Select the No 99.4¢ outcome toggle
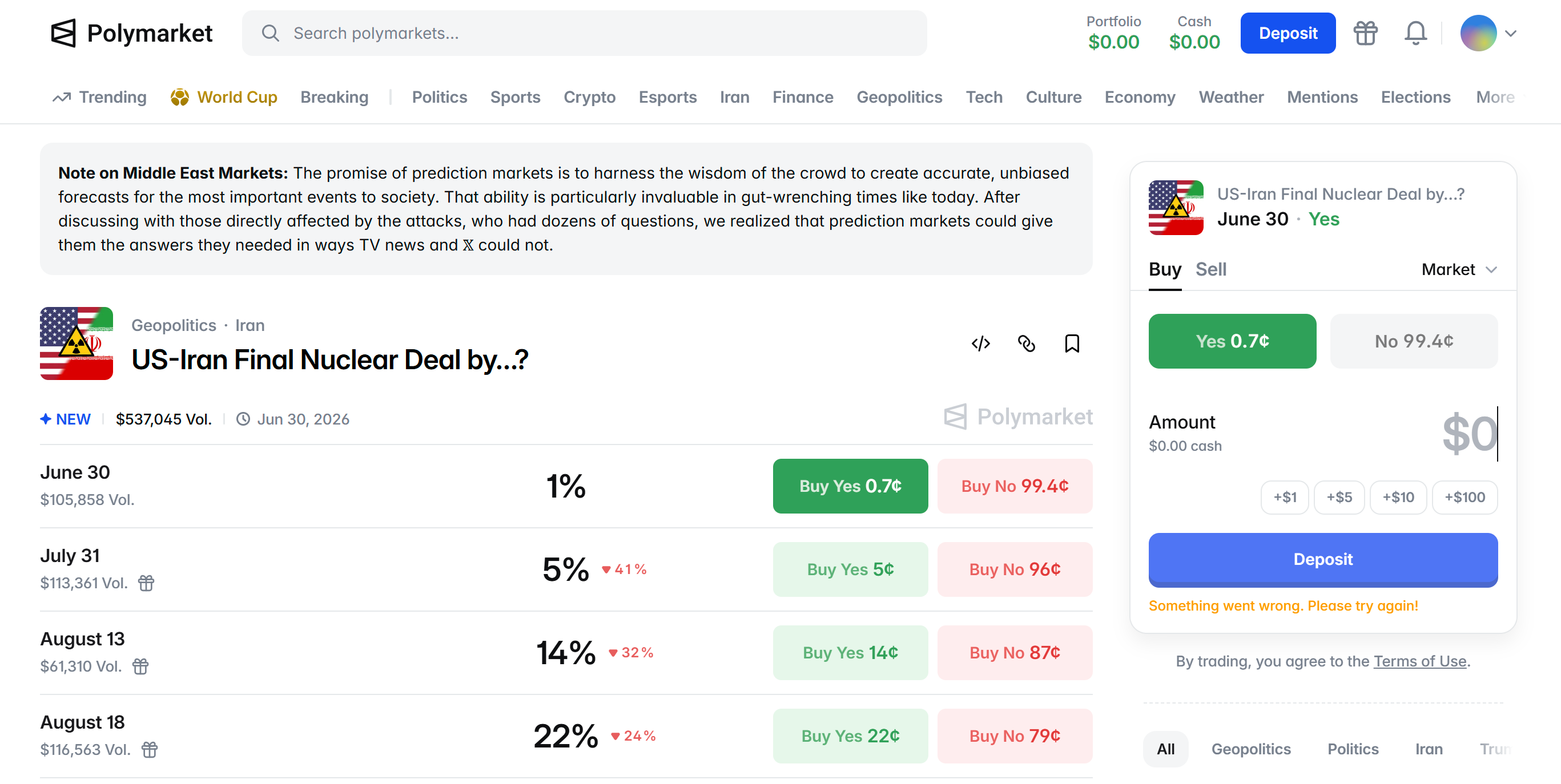1561x784 pixels. pyautogui.click(x=1413, y=341)
